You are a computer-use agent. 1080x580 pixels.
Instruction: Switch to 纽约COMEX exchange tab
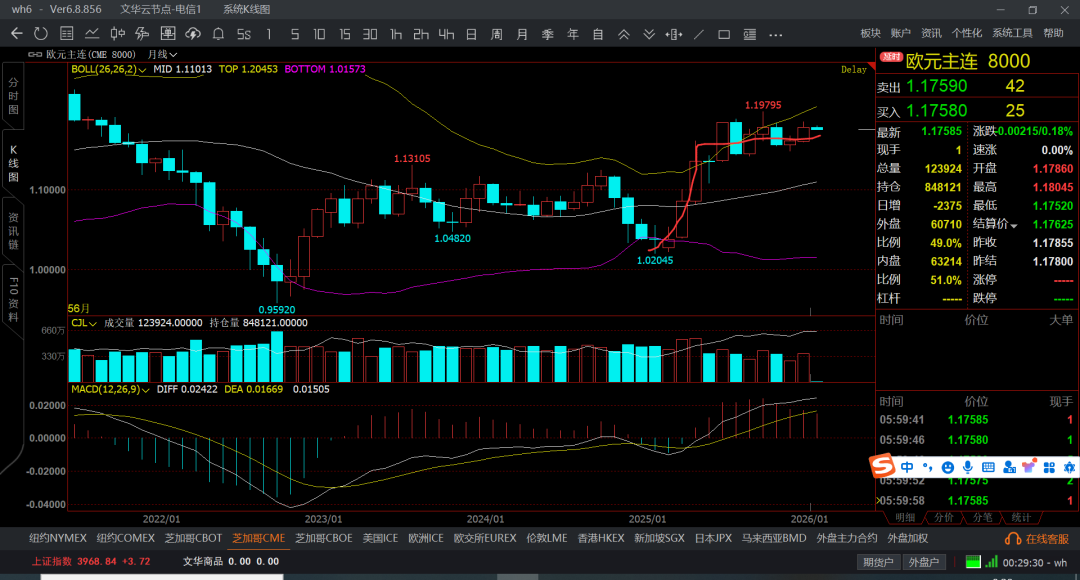click(x=126, y=538)
